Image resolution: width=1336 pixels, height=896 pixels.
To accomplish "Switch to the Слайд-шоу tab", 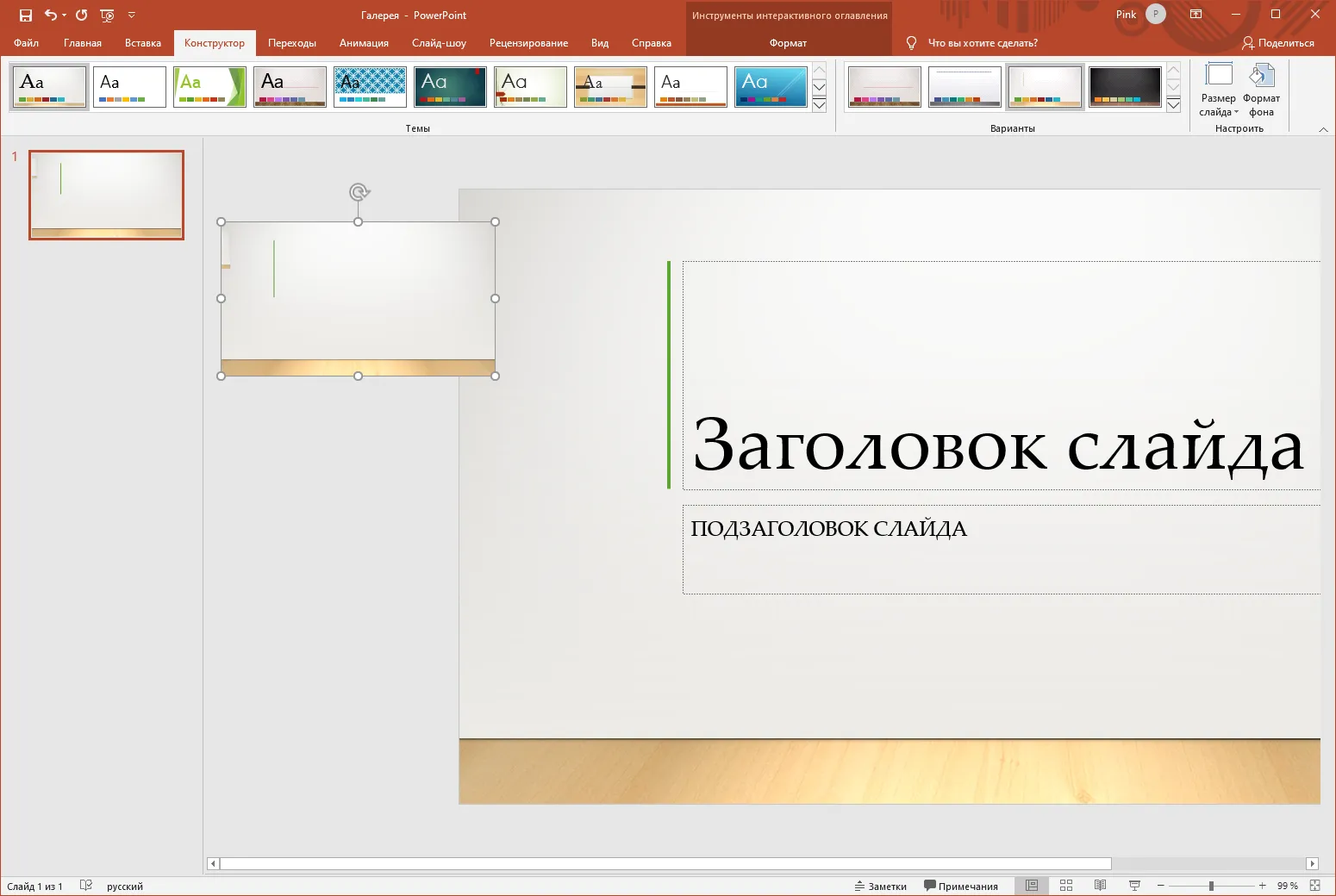I will point(439,43).
